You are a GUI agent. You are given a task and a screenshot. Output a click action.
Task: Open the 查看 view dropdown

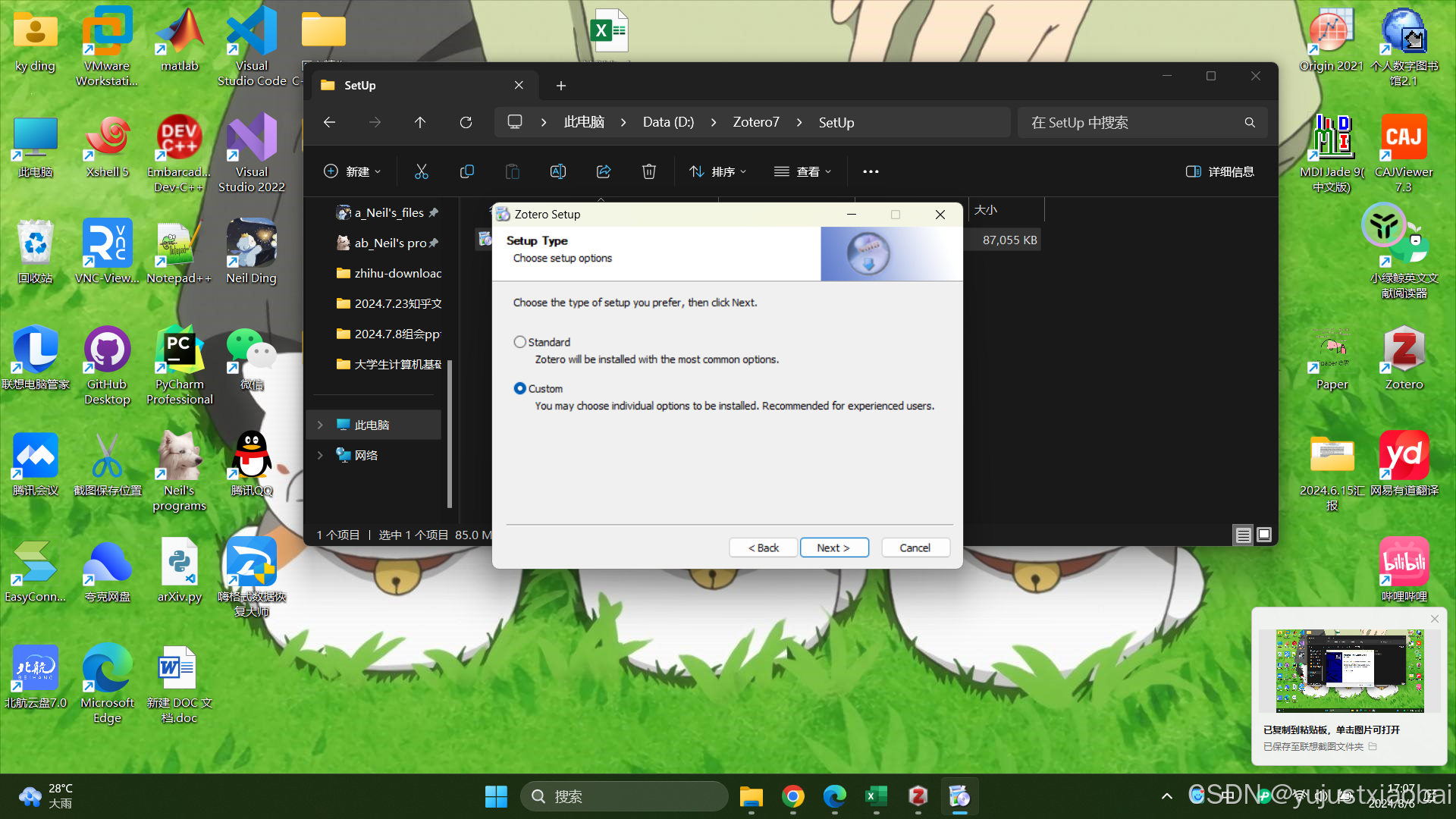tap(802, 171)
